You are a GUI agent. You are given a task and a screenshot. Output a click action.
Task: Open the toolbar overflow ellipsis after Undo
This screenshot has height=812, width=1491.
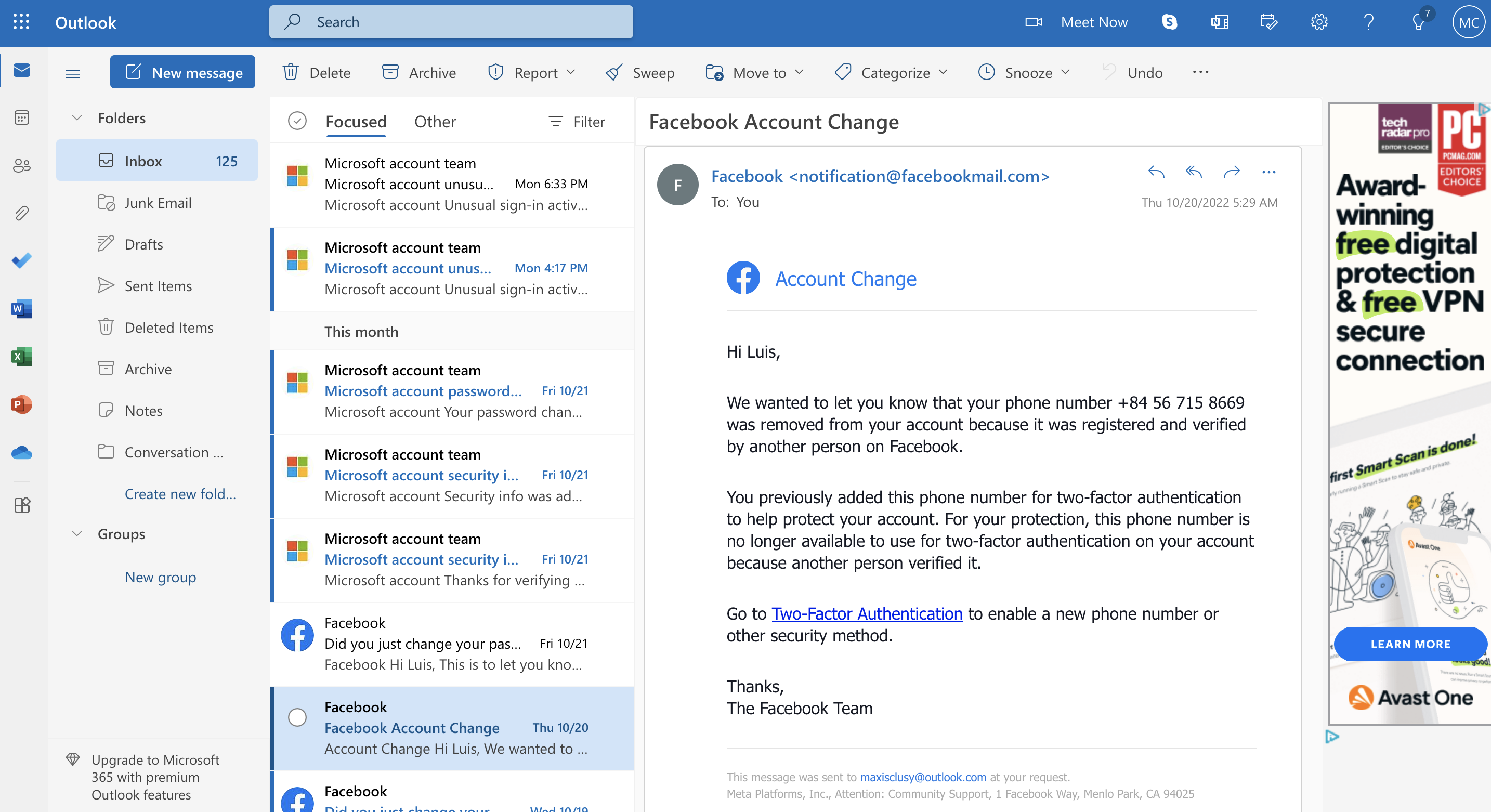1200,72
